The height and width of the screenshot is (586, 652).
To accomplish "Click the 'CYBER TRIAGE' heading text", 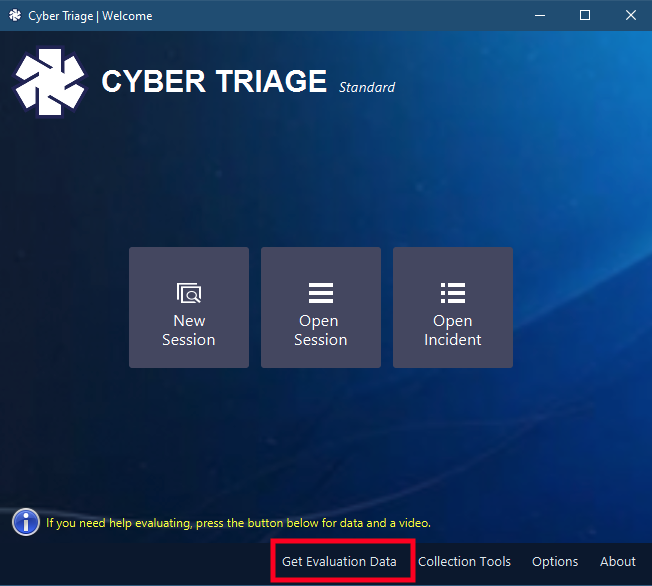I will click(x=214, y=81).
